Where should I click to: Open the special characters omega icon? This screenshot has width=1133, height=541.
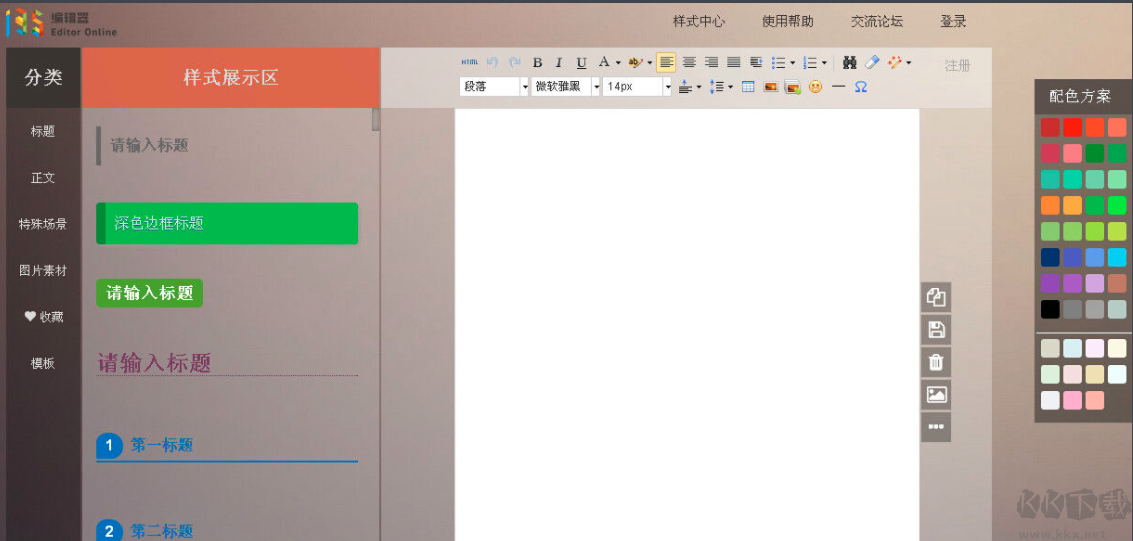point(861,87)
